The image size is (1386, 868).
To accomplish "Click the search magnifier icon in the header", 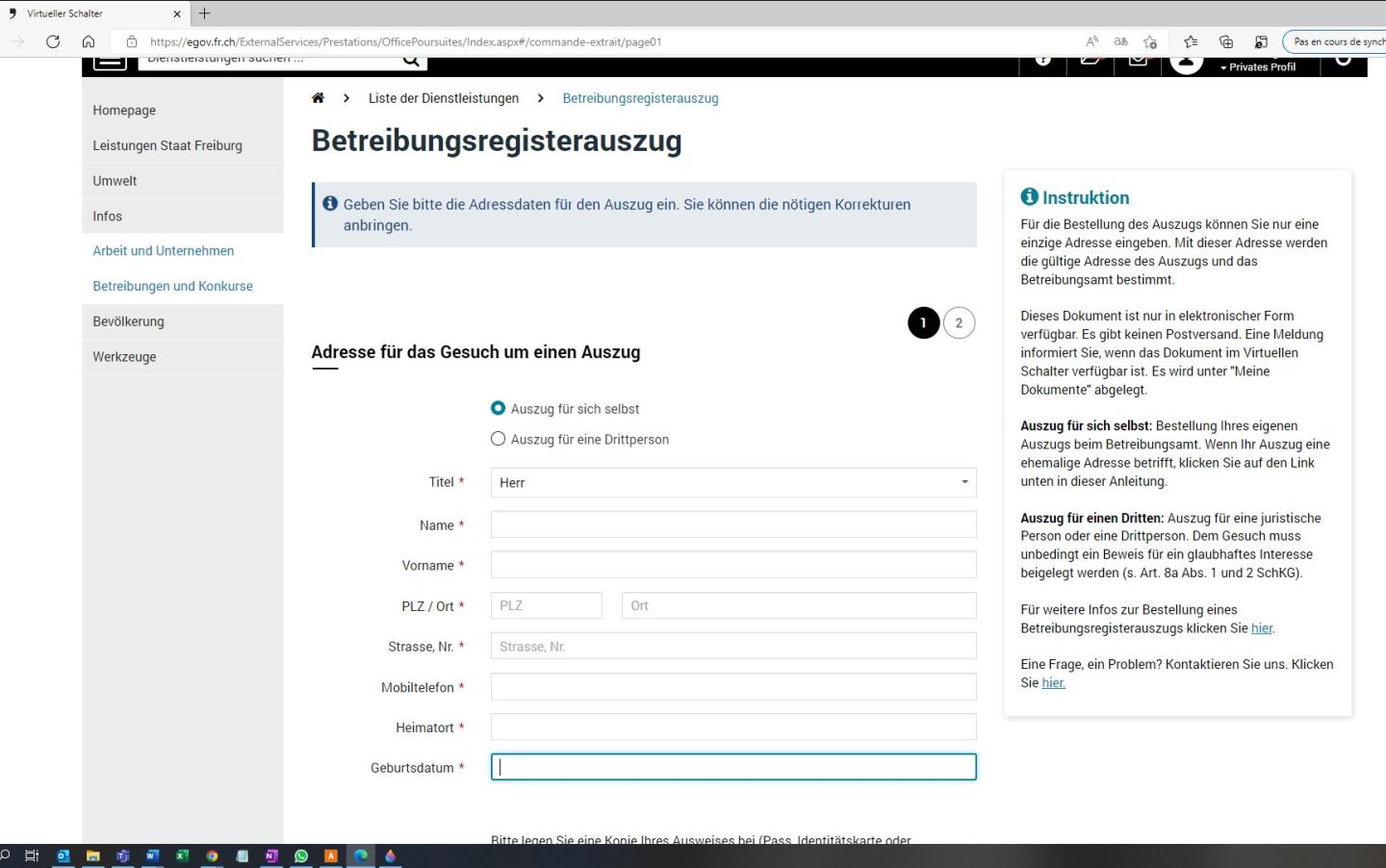I will (x=411, y=61).
